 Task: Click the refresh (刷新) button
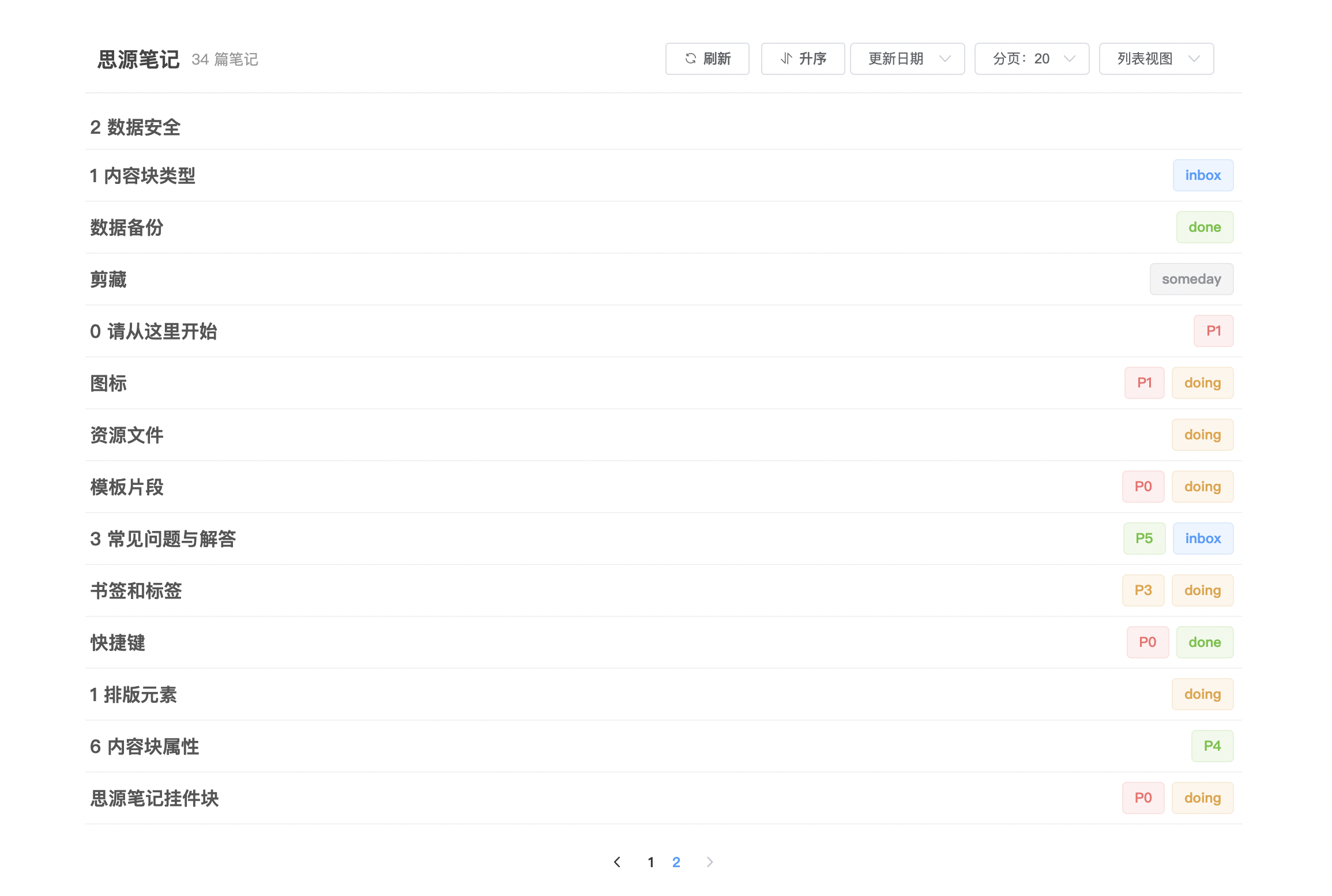point(707,59)
